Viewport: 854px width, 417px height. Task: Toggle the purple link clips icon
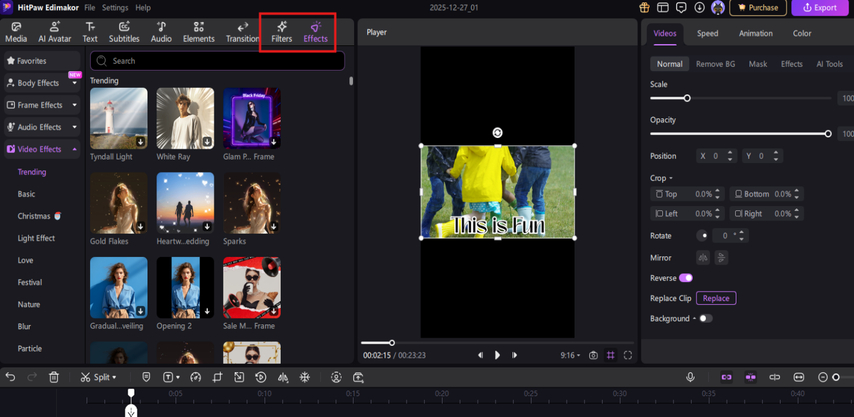[x=727, y=377]
